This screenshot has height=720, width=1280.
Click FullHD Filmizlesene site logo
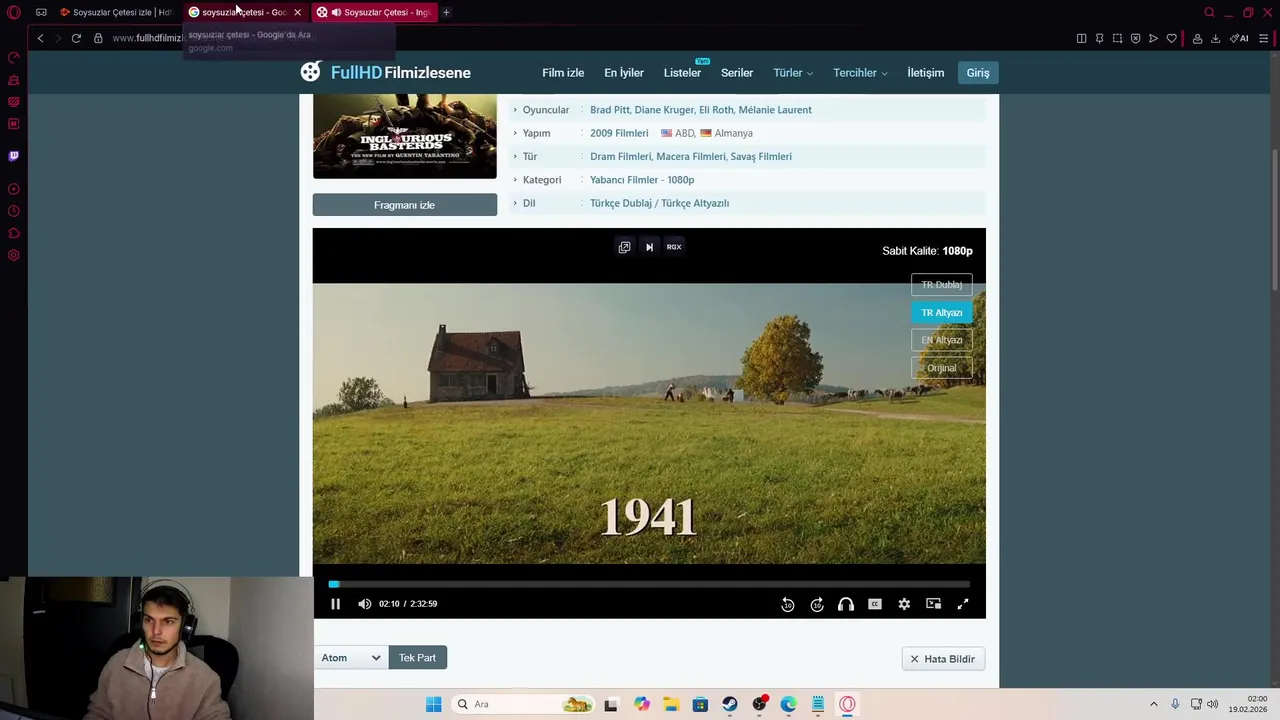pos(386,72)
